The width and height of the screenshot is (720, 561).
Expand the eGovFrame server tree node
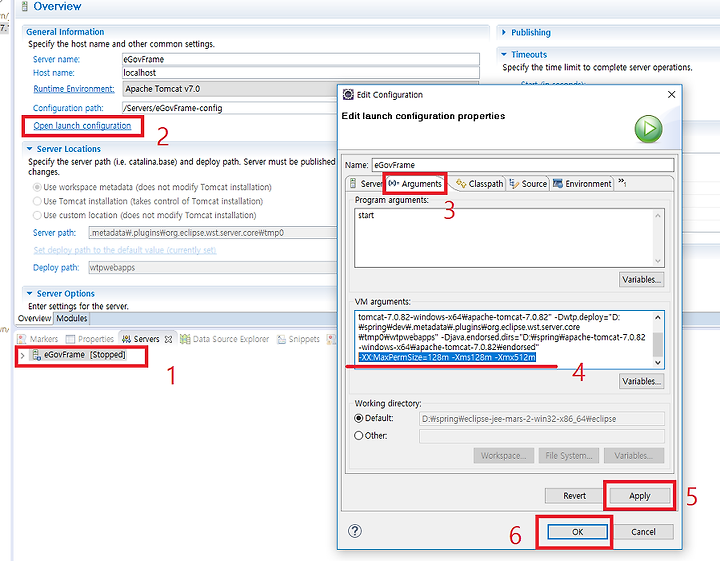click(x=22, y=355)
